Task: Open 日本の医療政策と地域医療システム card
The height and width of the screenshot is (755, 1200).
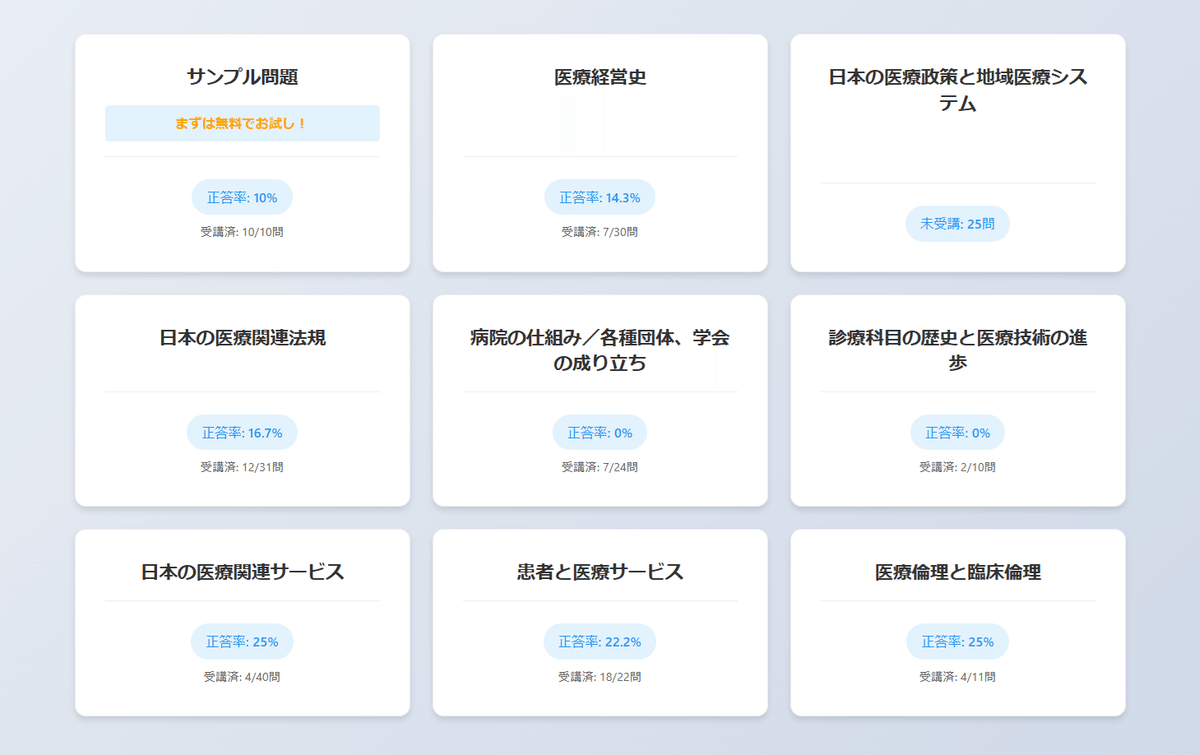Action: (x=958, y=153)
